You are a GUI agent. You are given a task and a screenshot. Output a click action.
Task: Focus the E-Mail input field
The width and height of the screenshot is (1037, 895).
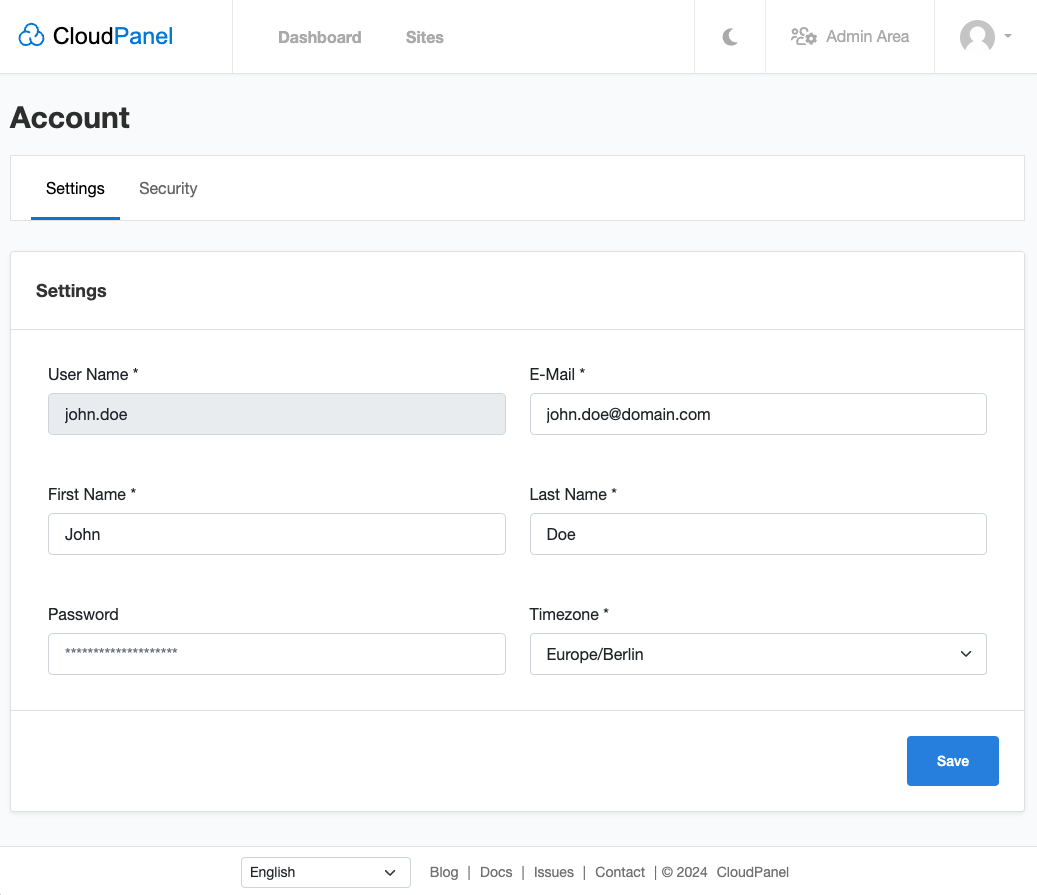[x=757, y=414]
